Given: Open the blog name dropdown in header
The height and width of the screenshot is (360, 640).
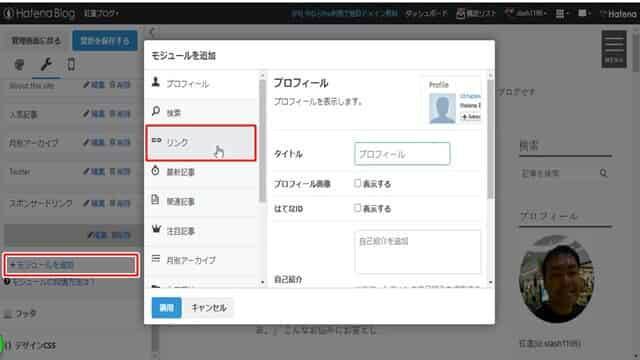Looking at the screenshot, I should (101, 13).
